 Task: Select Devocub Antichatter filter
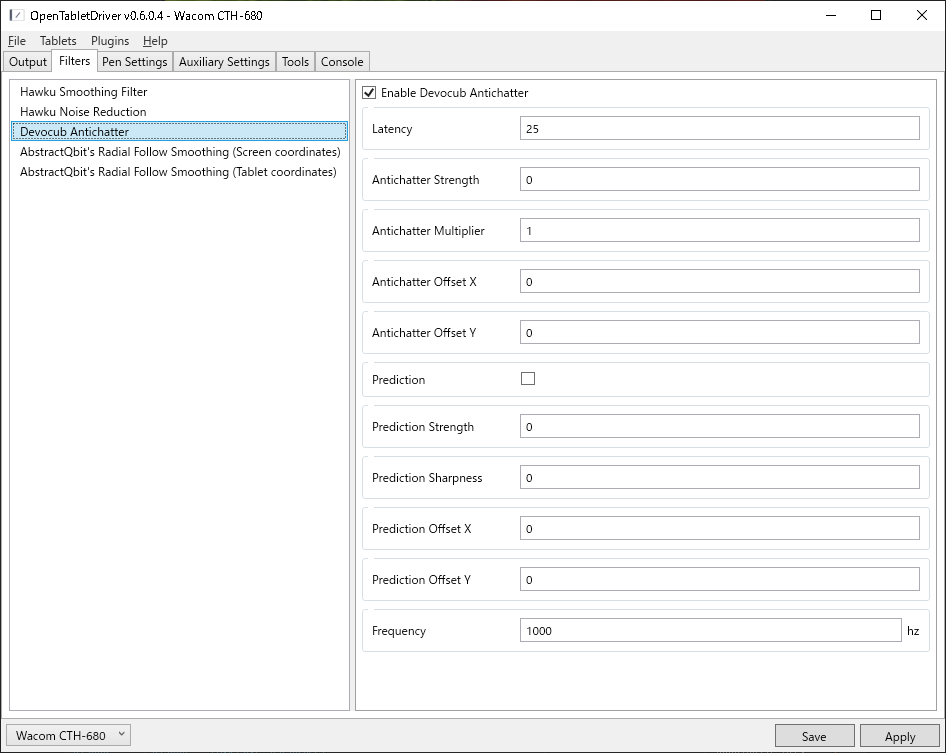click(179, 132)
